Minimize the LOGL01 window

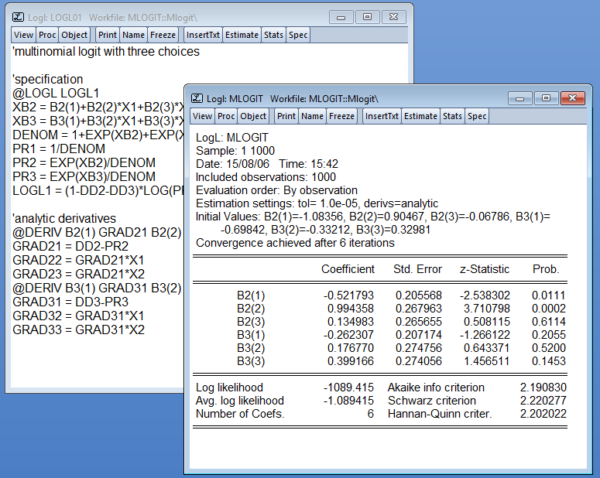[x=342, y=17]
